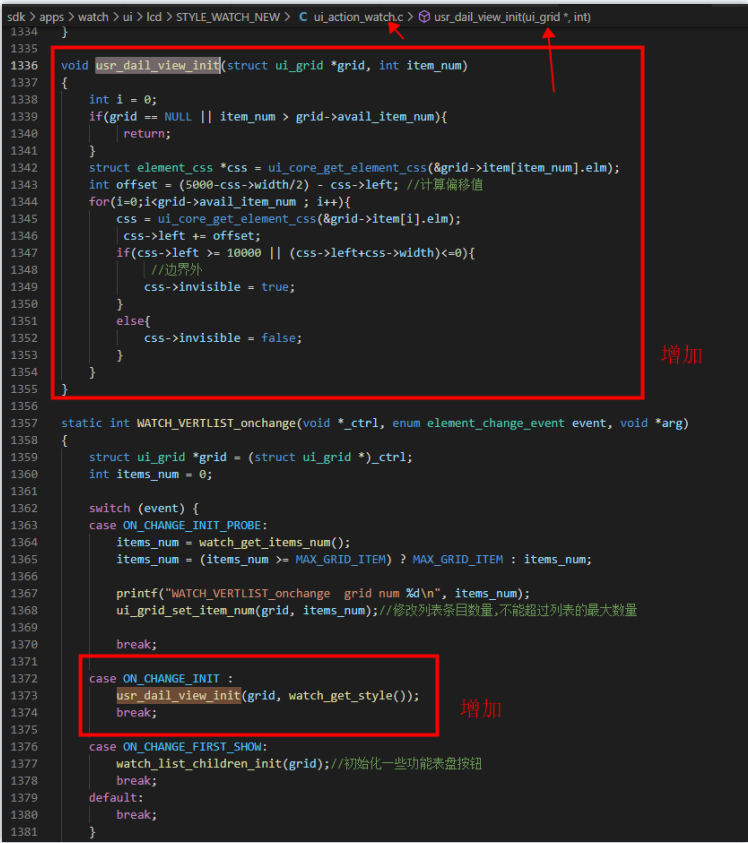
Task: Click the function symbol cube icon
Action: (424, 17)
